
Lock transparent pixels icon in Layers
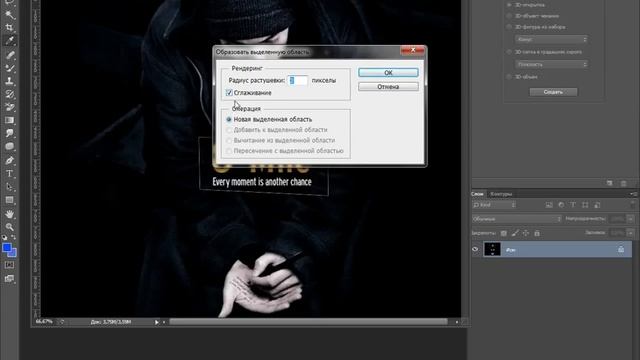click(x=504, y=233)
